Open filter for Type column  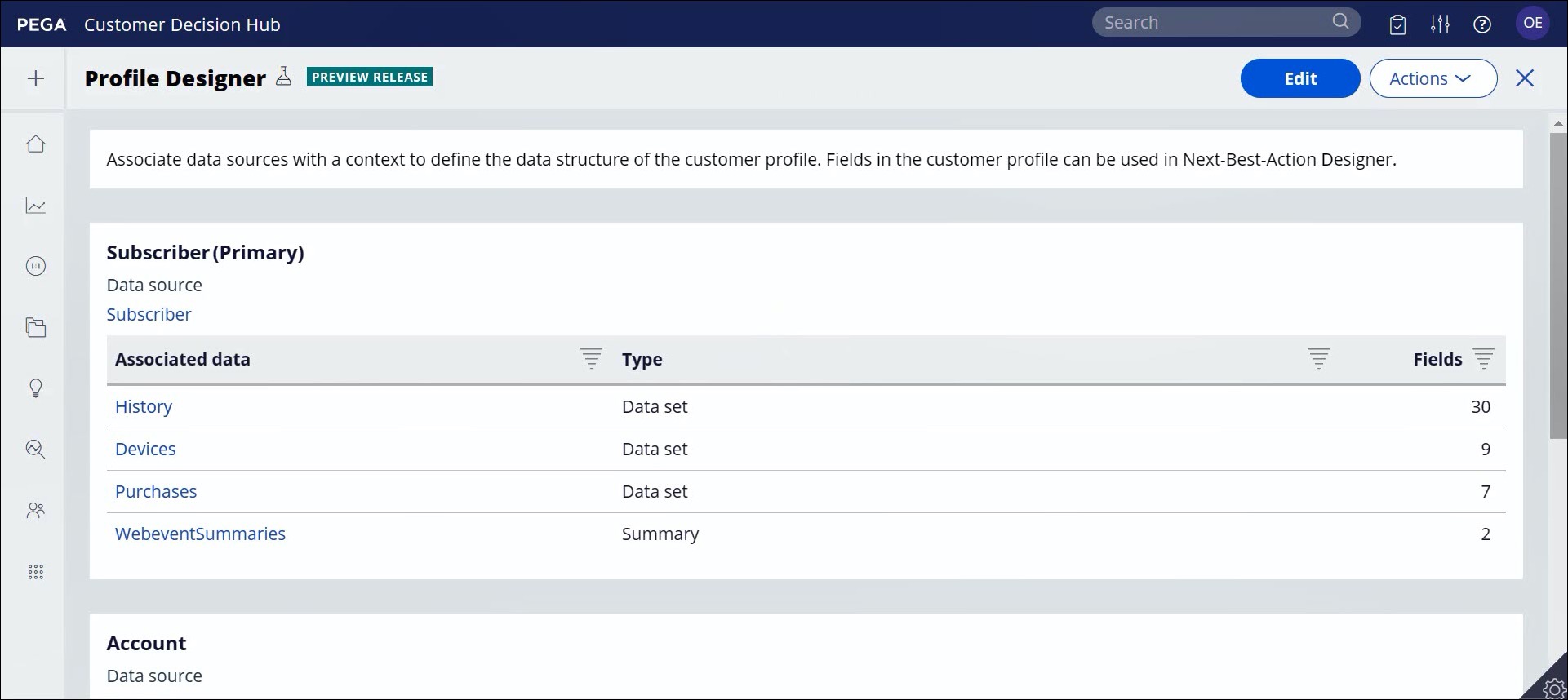point(1318,358)
